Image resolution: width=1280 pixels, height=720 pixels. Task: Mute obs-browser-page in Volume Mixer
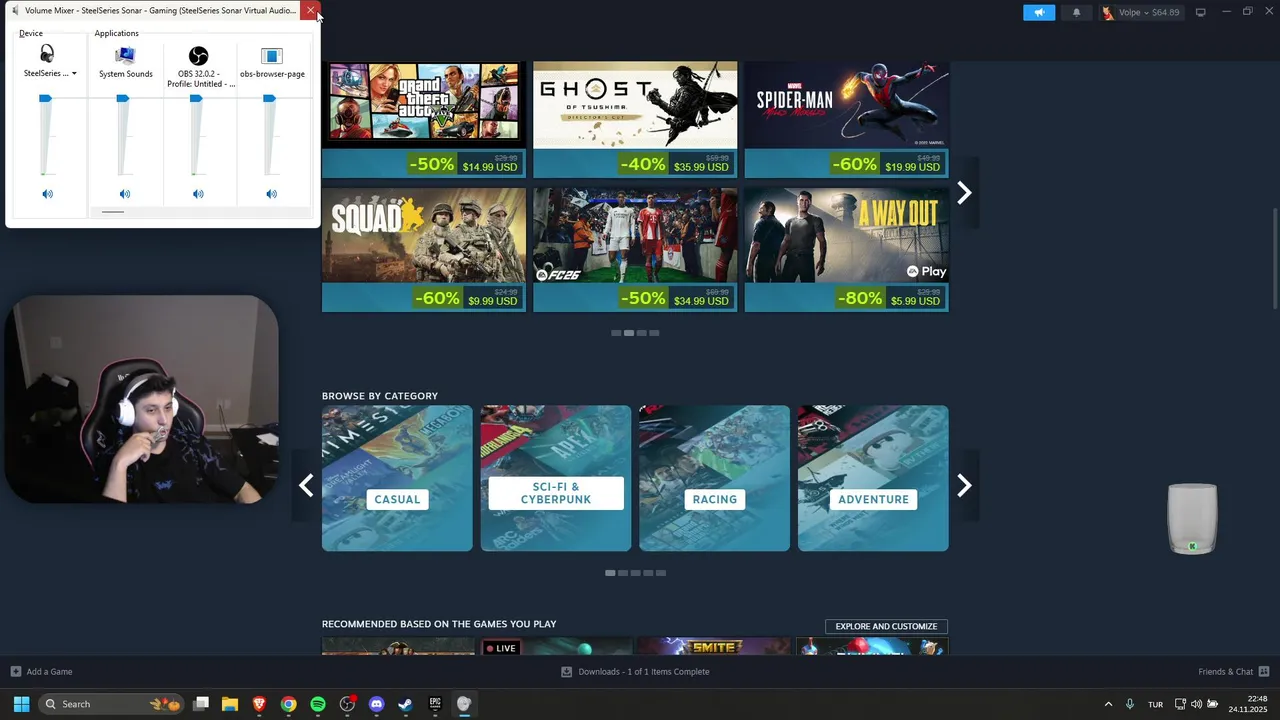pos(271,194)
